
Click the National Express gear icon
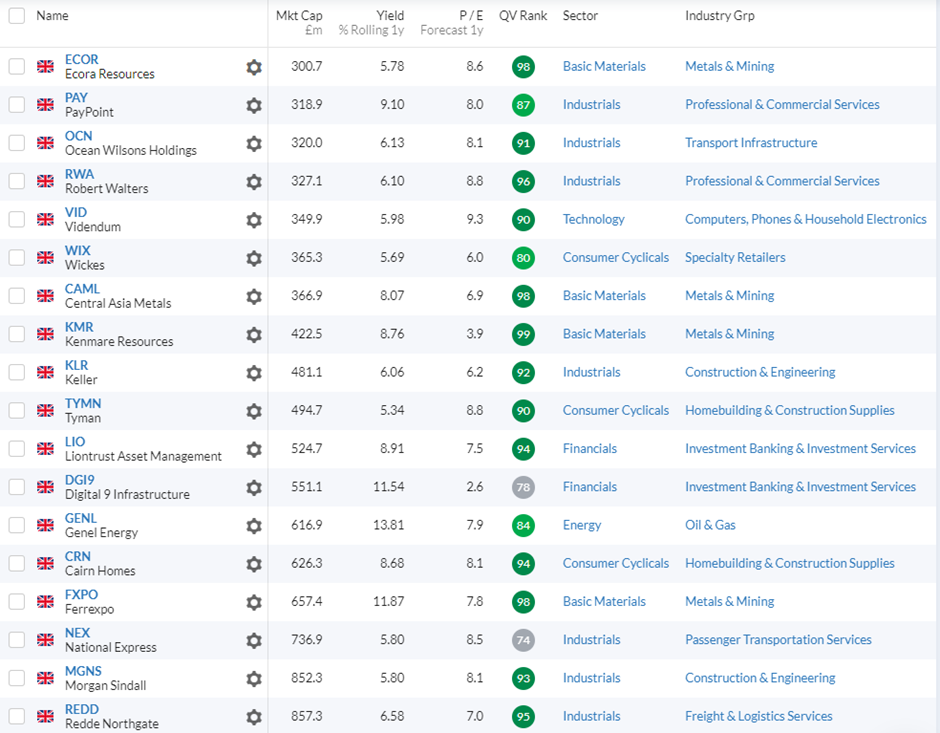pos(254,641)
